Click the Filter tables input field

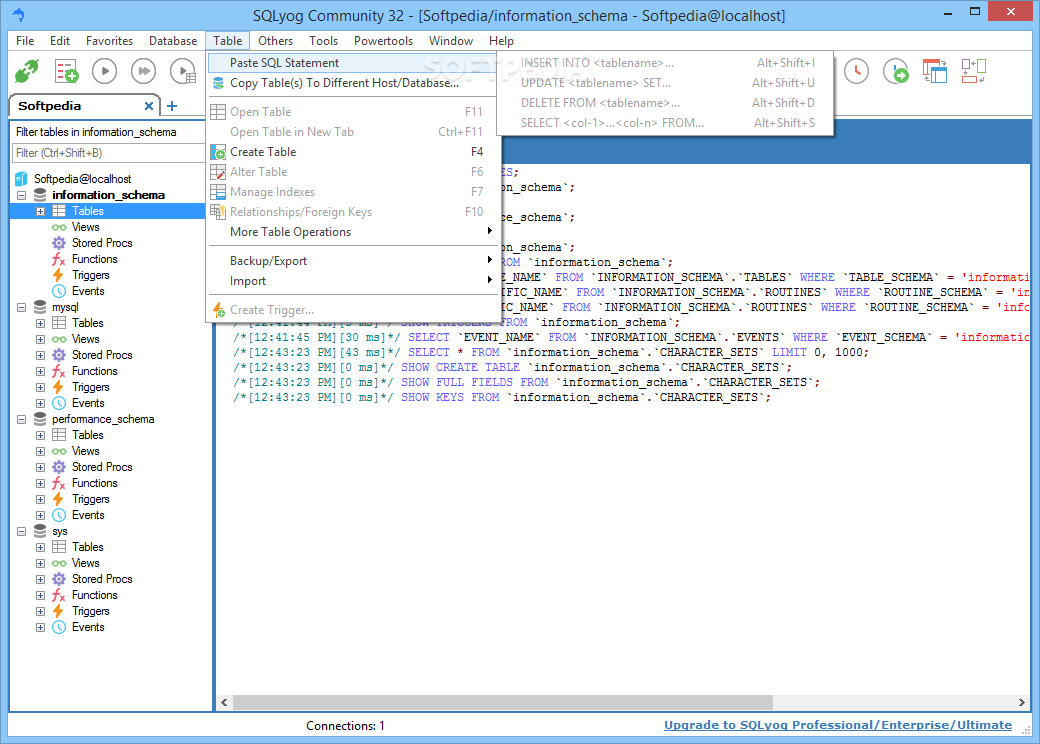click(107, 153)
